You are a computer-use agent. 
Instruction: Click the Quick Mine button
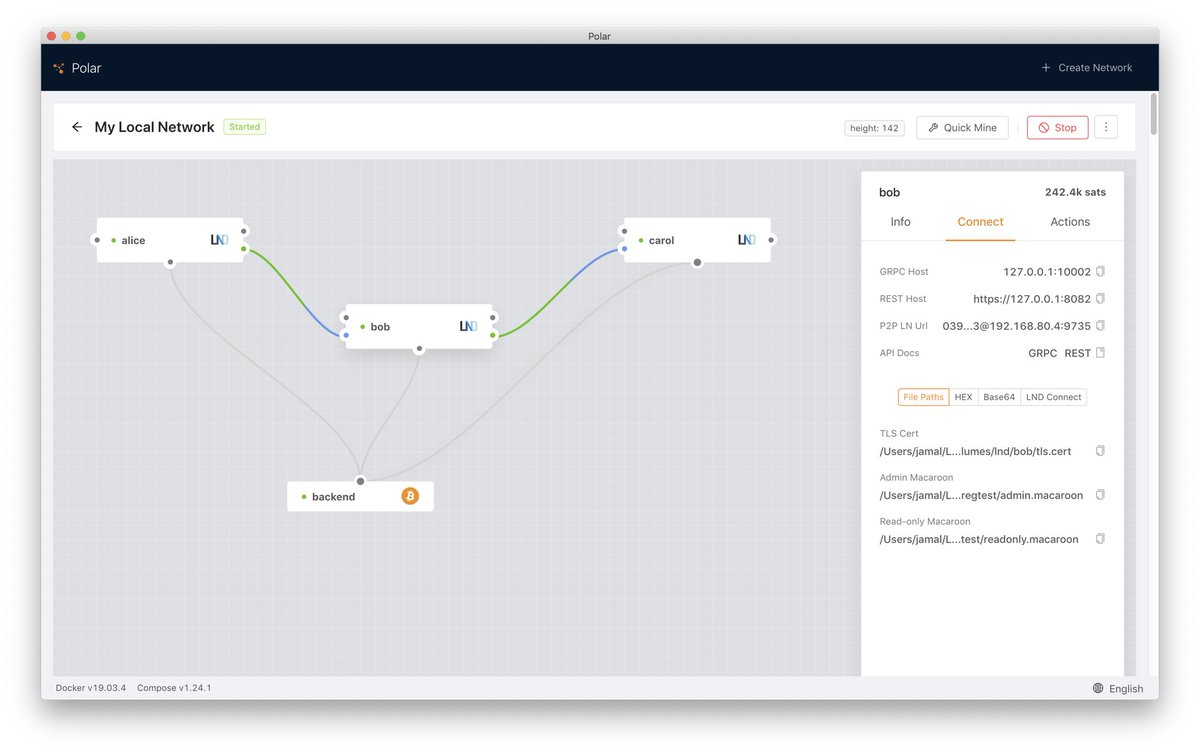pyautogui.click(x=962, y=127)
